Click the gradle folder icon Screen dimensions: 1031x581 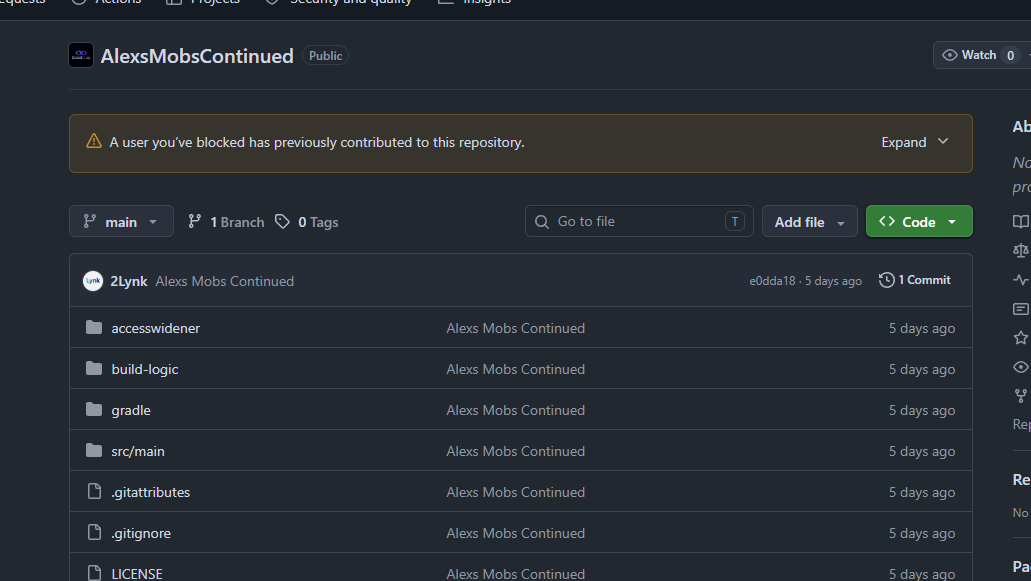click(94, 409)
